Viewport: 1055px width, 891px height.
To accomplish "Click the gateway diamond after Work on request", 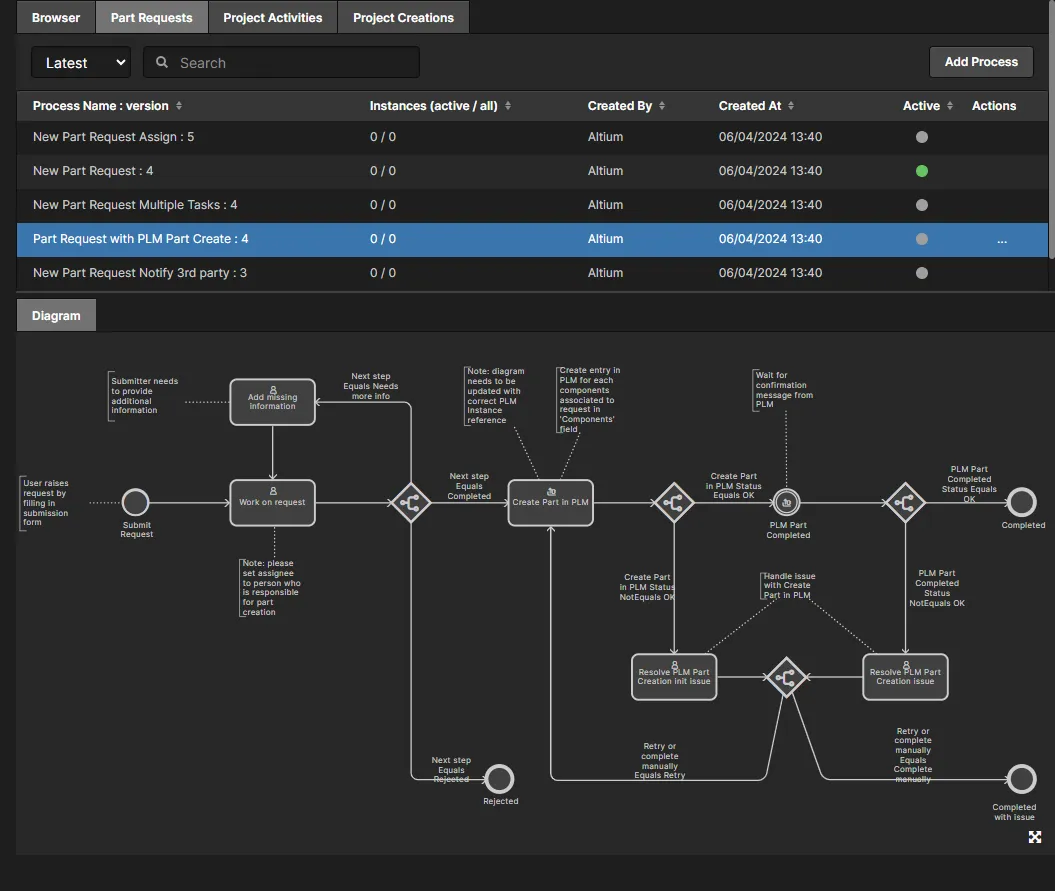I will [x=410, y=503].
